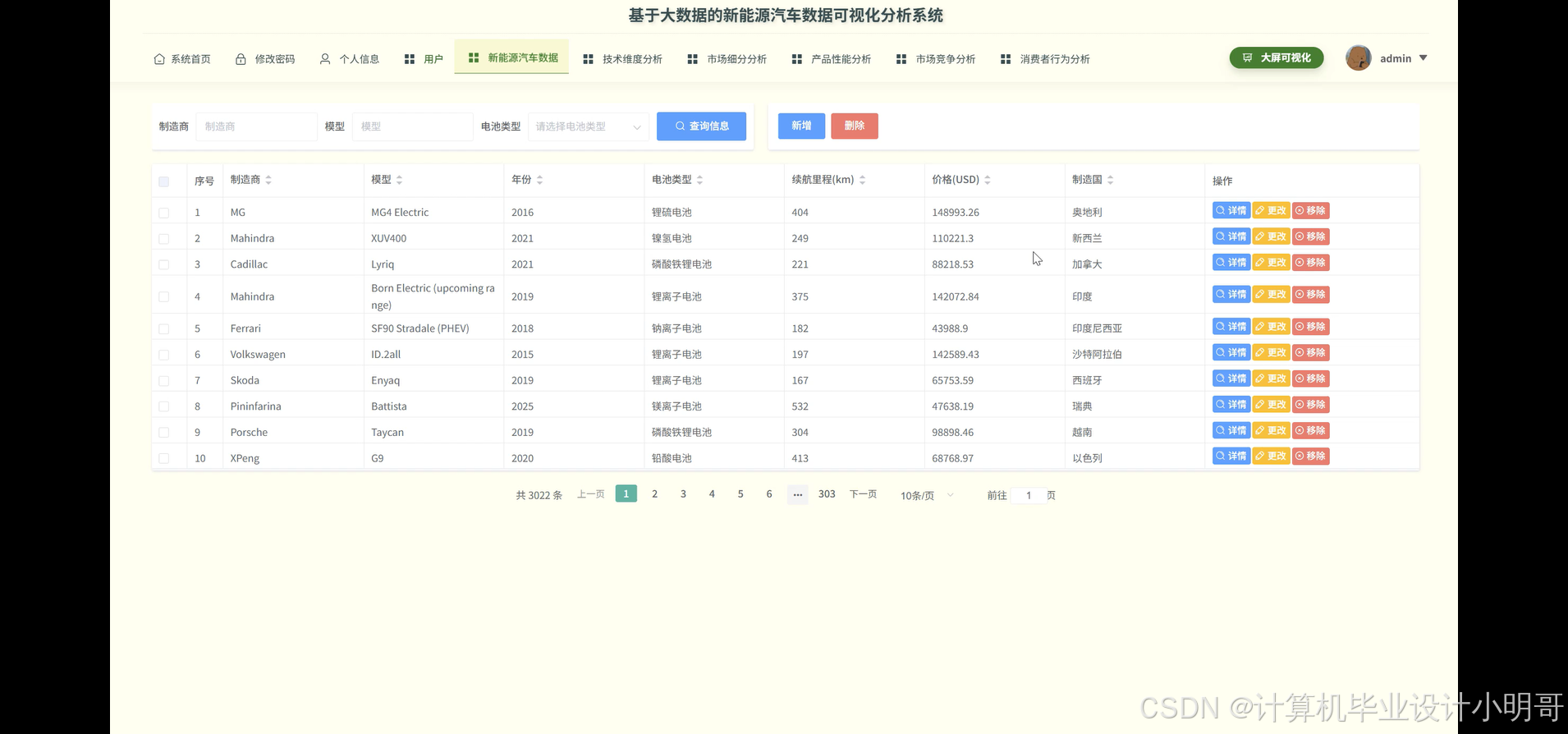
Task: Sort the 年份 column using its sort arrows
Action: pos(539,180)
